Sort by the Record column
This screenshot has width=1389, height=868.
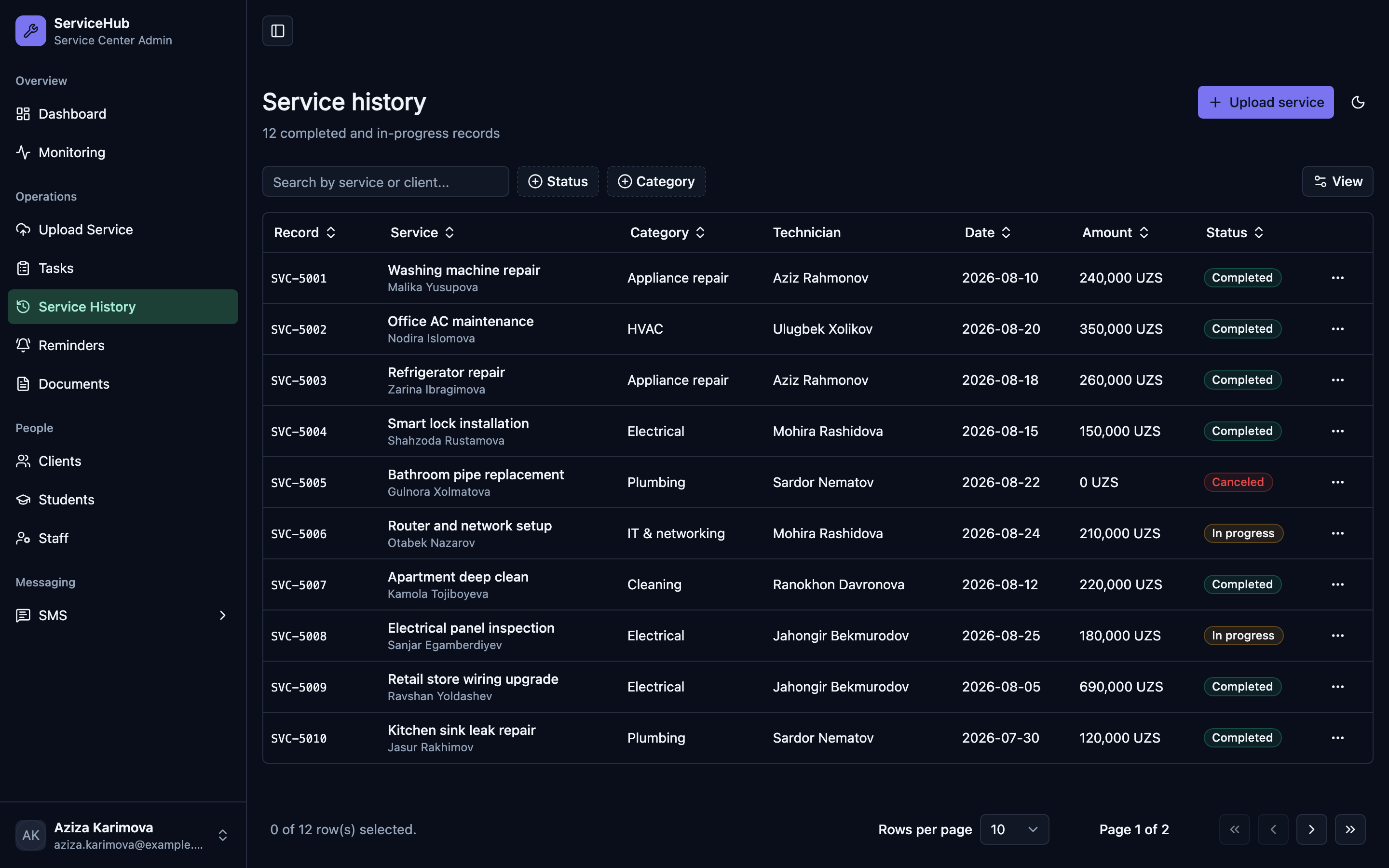coord(305,232)
